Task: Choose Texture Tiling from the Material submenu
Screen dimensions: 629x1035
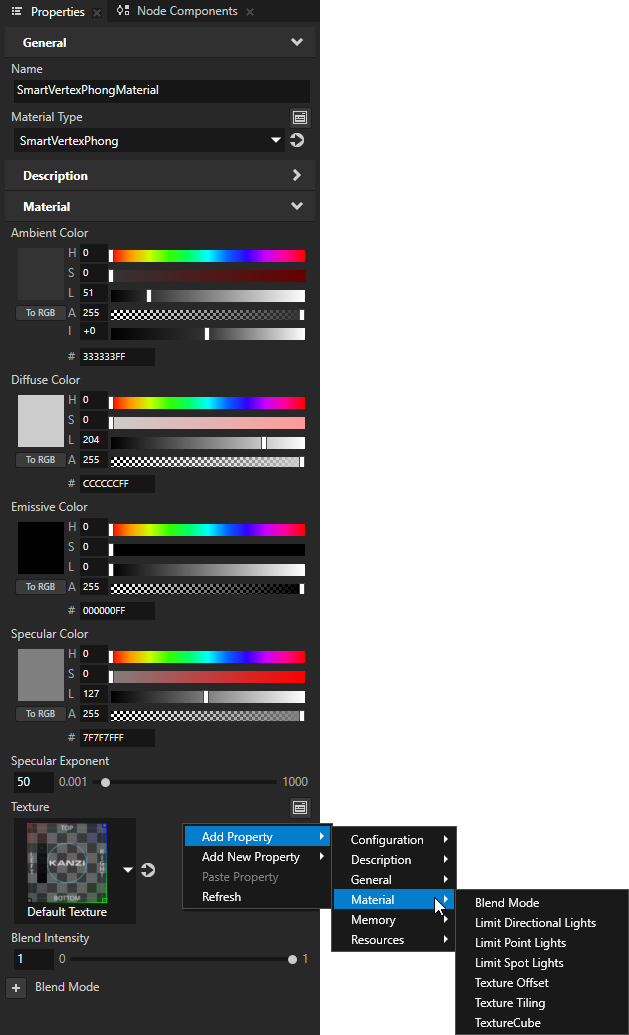Action: point(510,1003)
